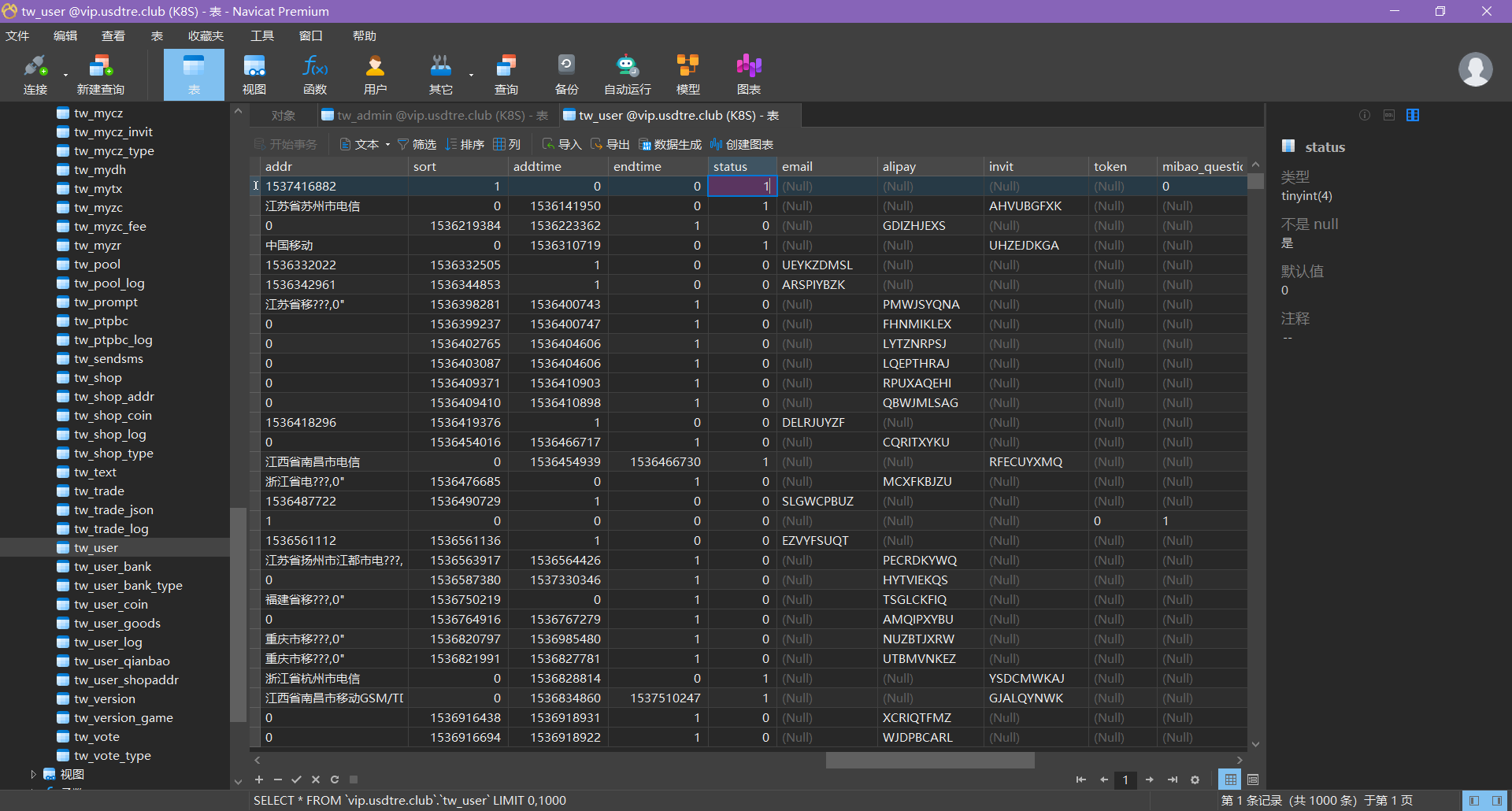The height and width of the screenshot is (811, 1512).
Task: Add a new record with plus icon
Action: coord(259,780)
